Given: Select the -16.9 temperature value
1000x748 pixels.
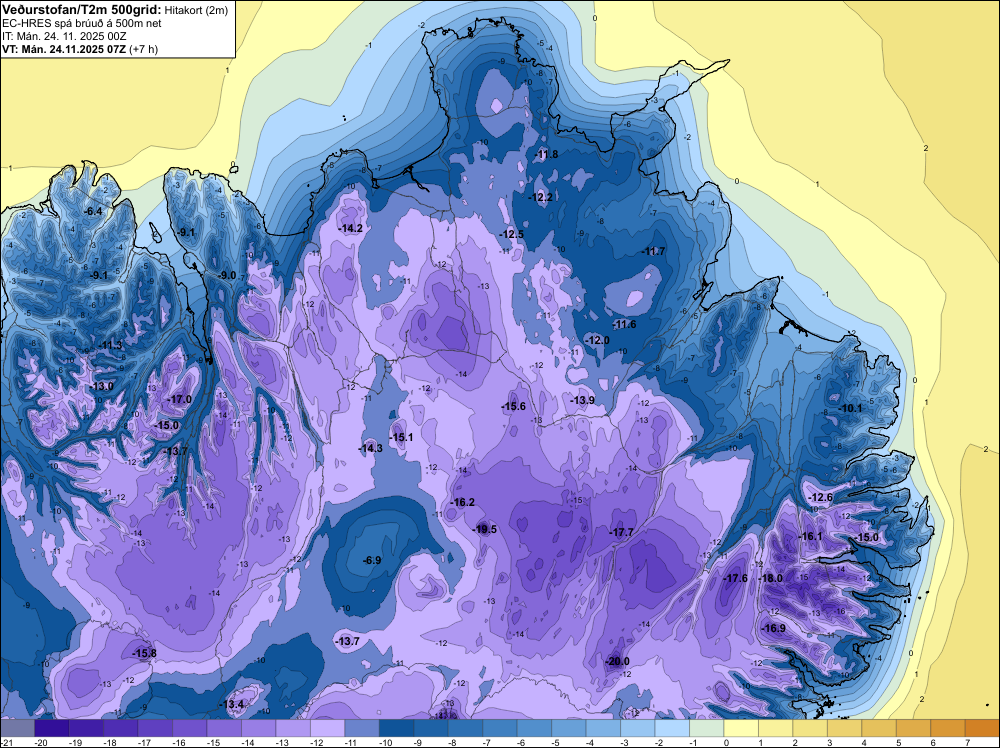Looking at the screenshot, I should pos(774,628).
